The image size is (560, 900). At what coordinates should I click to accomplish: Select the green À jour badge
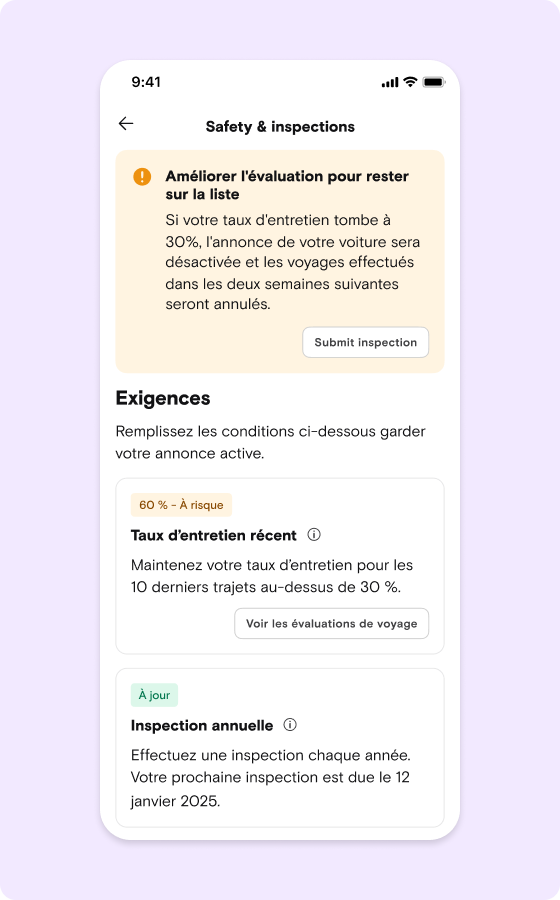[154, 695]
